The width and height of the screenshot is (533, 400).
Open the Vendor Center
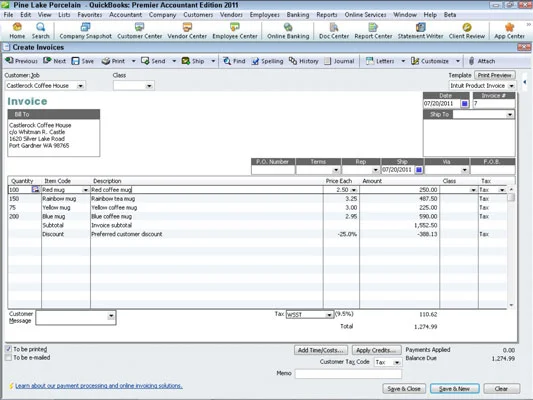[x=187, y=31]
